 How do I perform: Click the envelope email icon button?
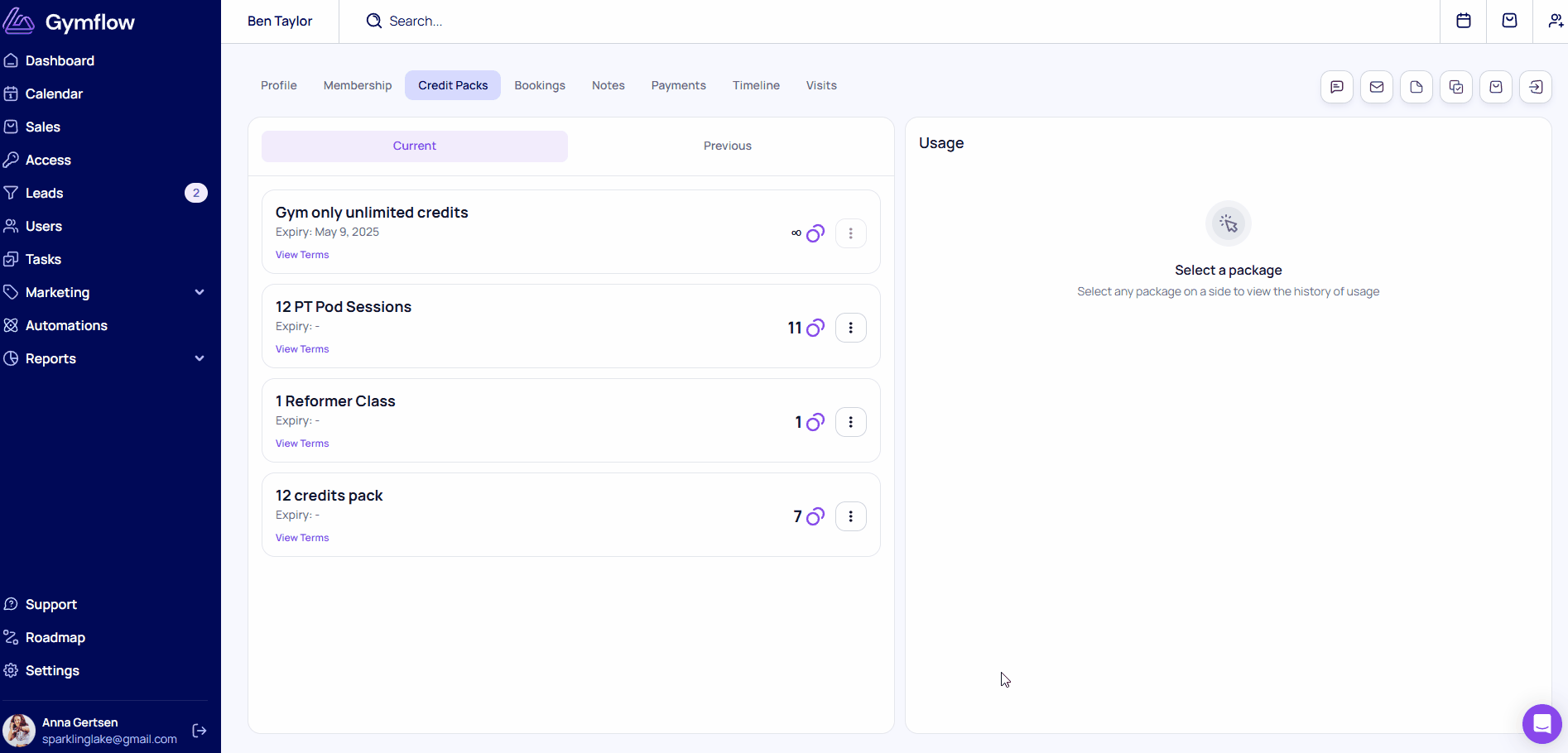click(1376, 87)
